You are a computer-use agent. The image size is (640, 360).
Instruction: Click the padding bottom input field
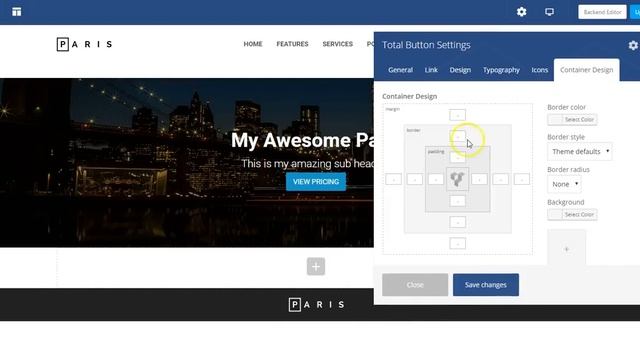coord(457,201)
